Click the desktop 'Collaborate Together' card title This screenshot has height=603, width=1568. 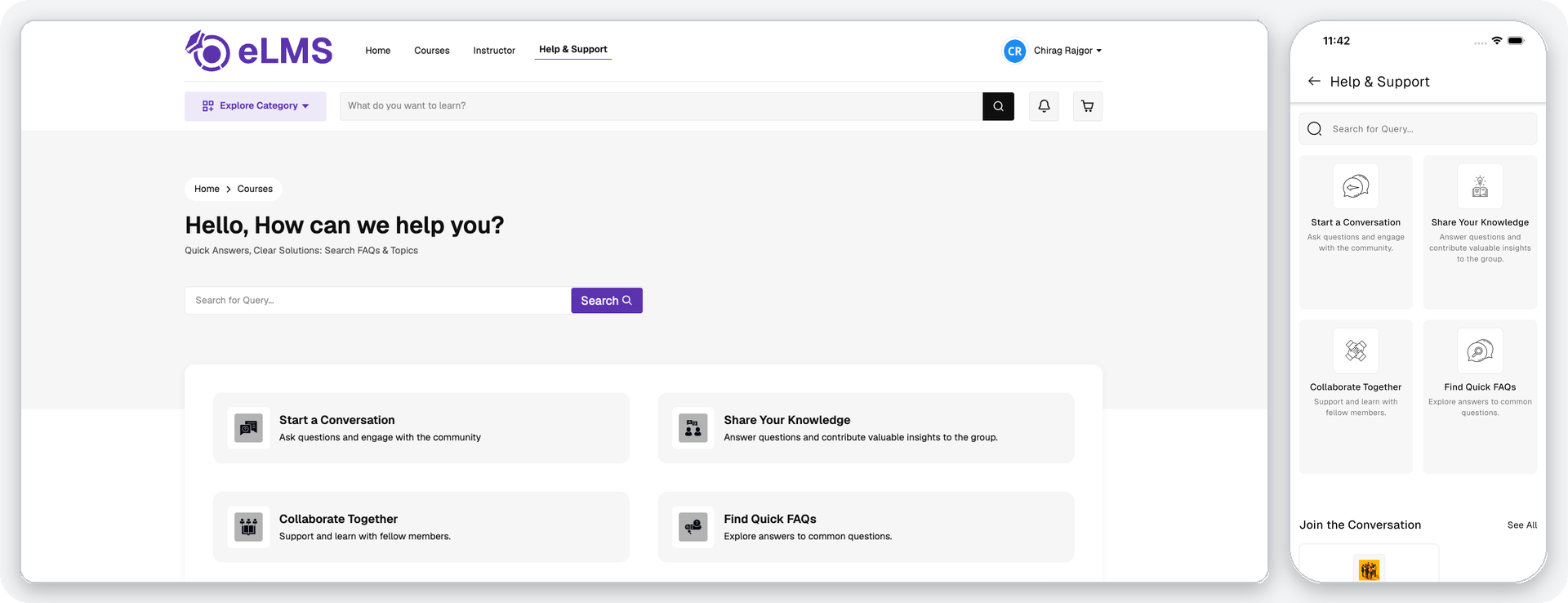[x=339, y=519]
